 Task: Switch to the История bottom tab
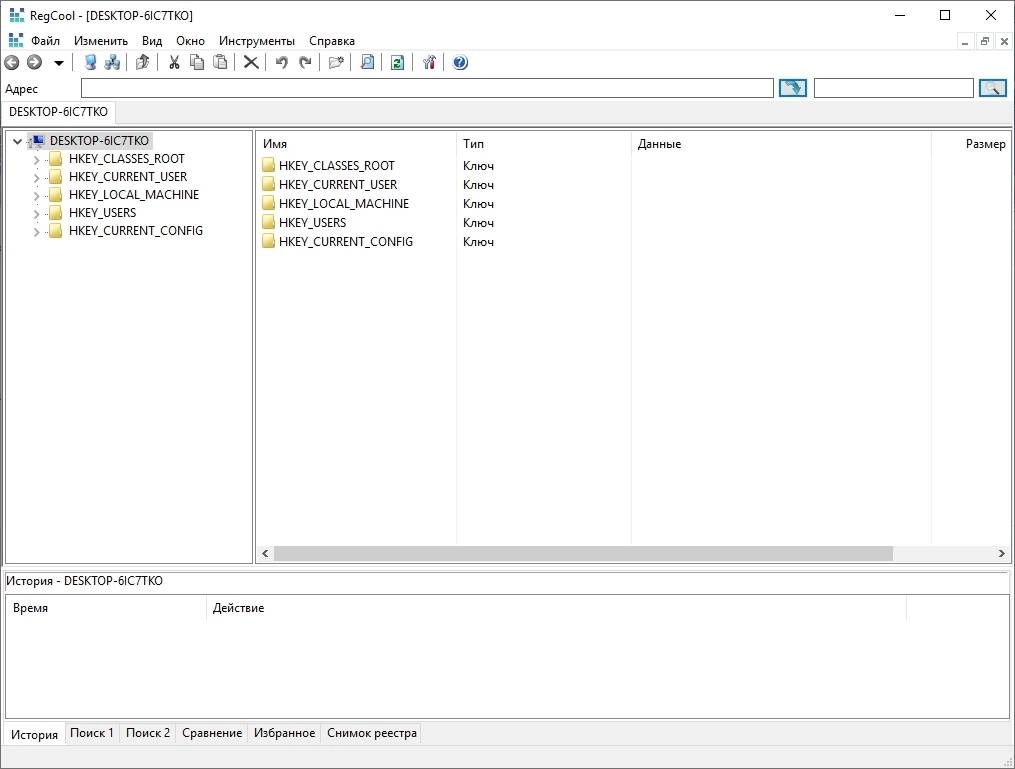tap(34, 735)
